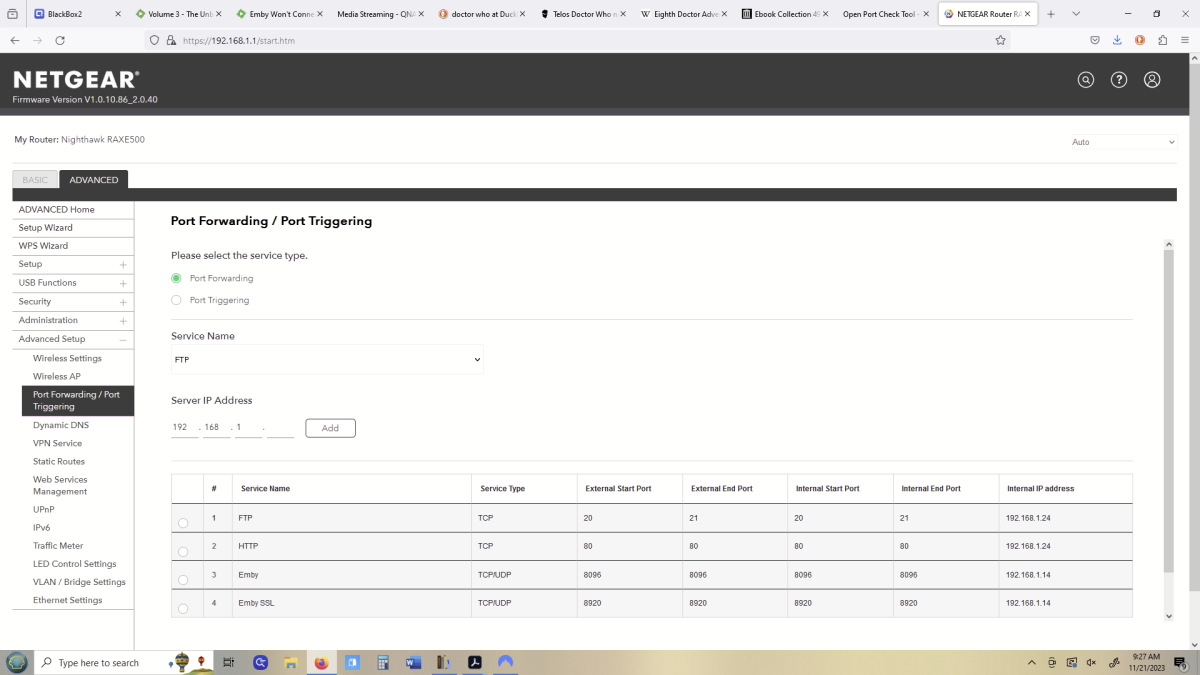The width and height of the screenshot is (1200, 675).
Task: Select the HTTP rule radio button in row 2
Action: coord(182,551)
